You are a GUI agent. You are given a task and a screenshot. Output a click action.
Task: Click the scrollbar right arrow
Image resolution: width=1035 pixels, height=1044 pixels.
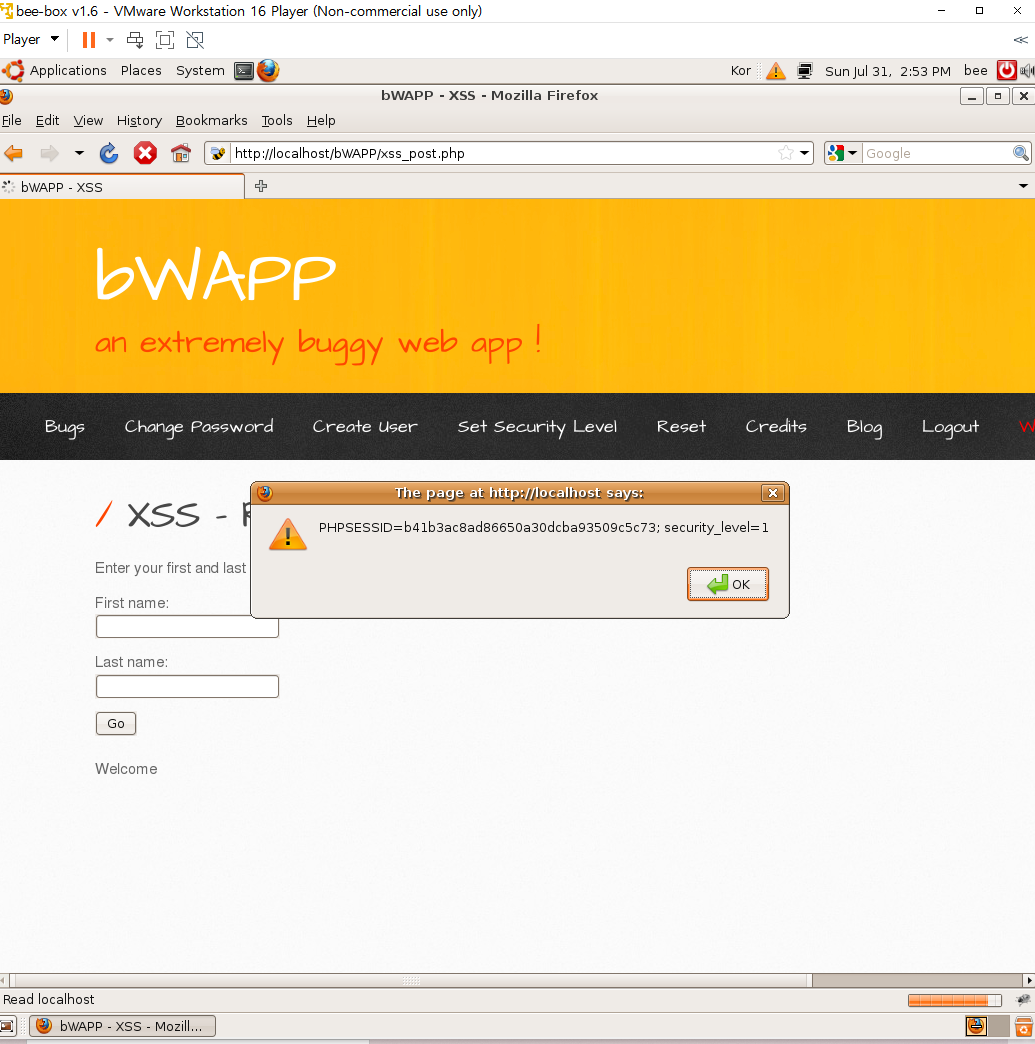pyautogui.click(x=1029, y=981)
